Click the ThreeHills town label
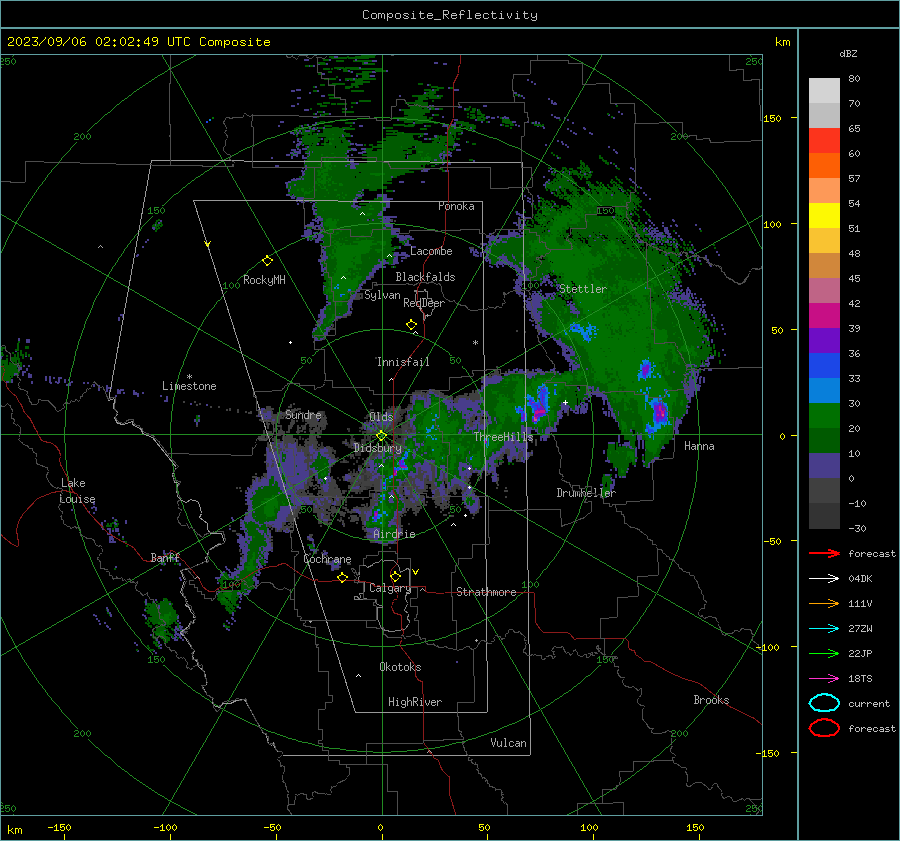The height and width of the screenshot is (841, 900). click(503, 437)
